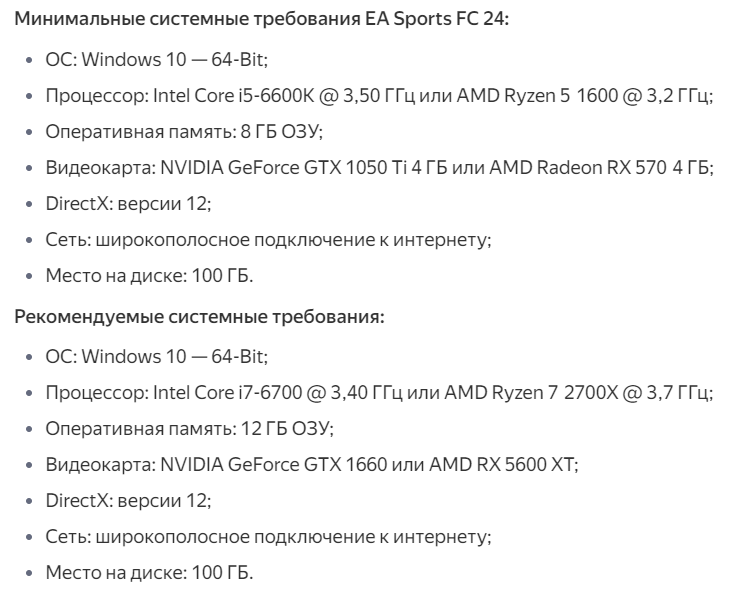
Task: Click the Intel Core i5-6600K processor line
Action: click(x=379, y=96)
